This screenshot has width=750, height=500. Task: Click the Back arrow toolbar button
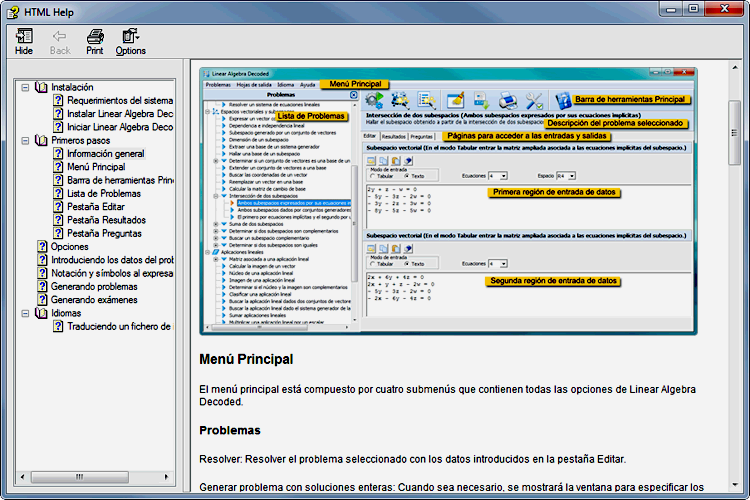pyautogui.click(x=60, y=42)
